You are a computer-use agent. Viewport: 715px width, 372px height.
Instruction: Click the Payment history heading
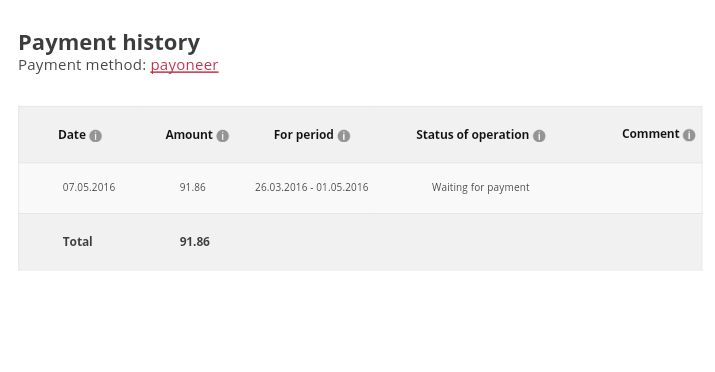[109, 43]
